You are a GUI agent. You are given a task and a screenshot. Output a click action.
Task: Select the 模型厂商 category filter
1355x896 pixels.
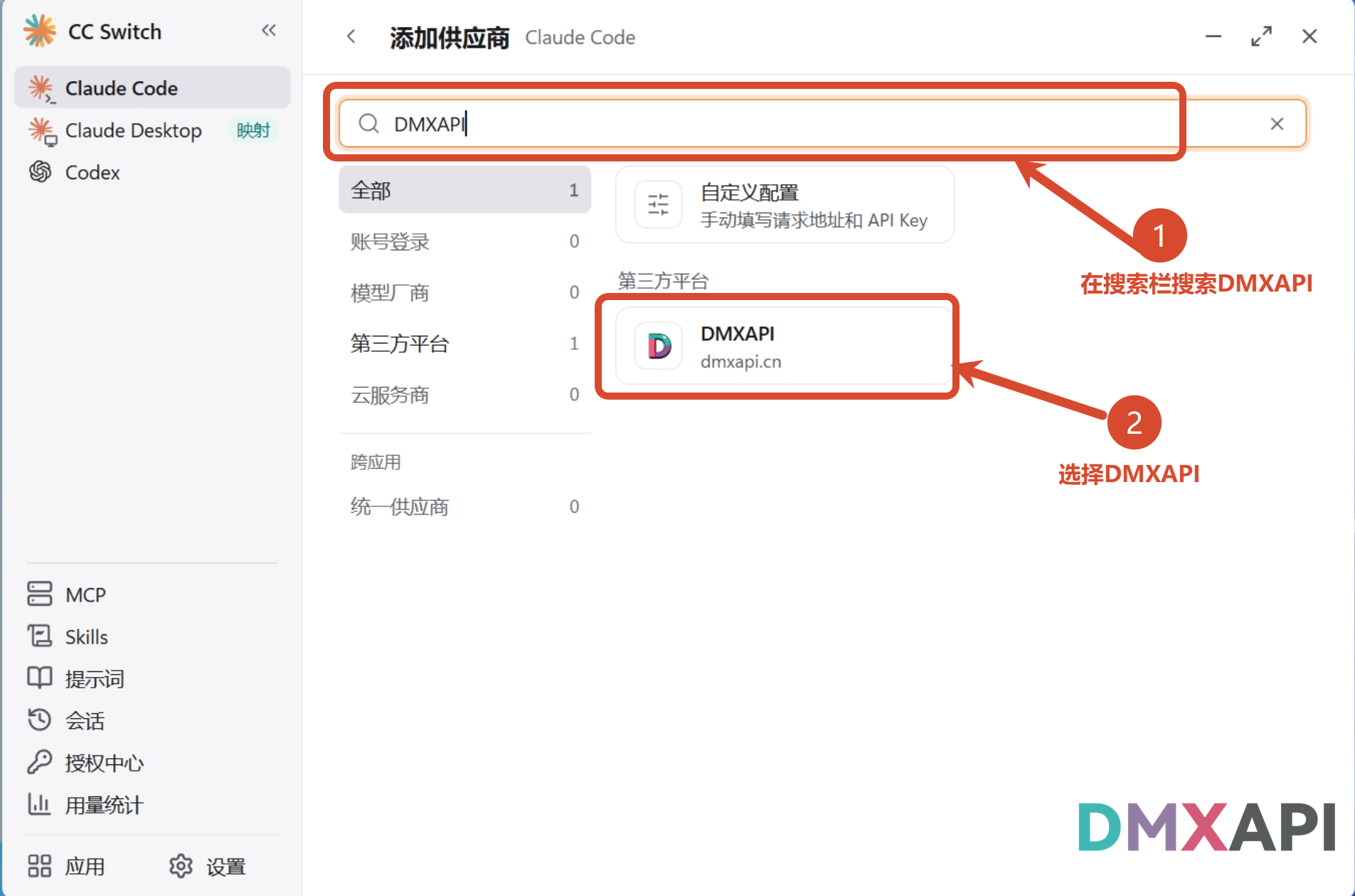pos(465,292)
